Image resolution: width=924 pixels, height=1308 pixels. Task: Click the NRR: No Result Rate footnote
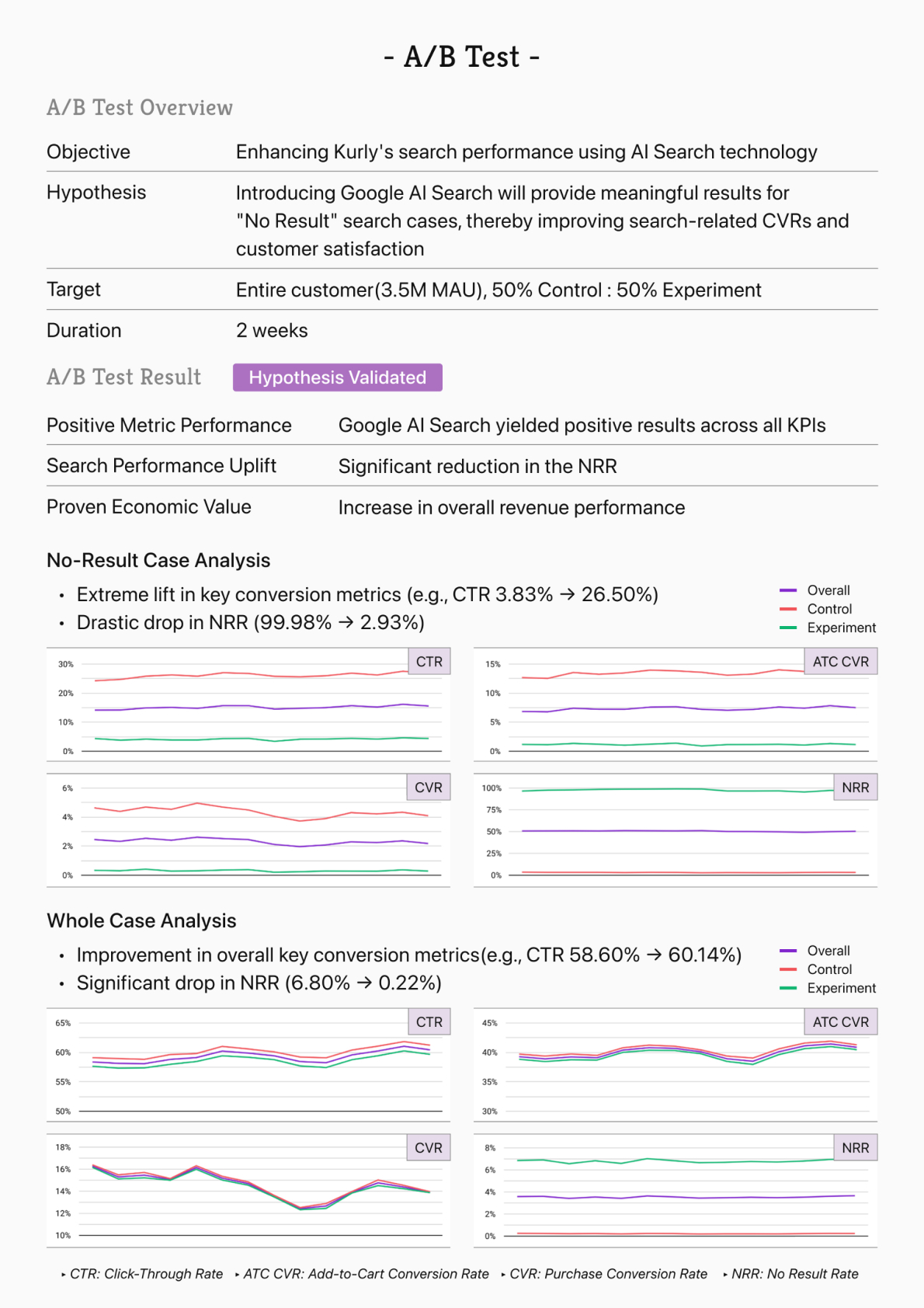click(x=794, y=1274)
